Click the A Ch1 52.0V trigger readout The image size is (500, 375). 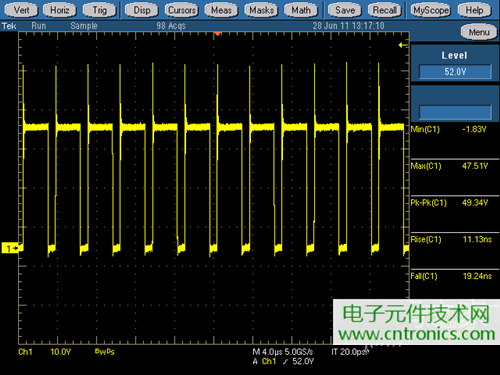283,361
